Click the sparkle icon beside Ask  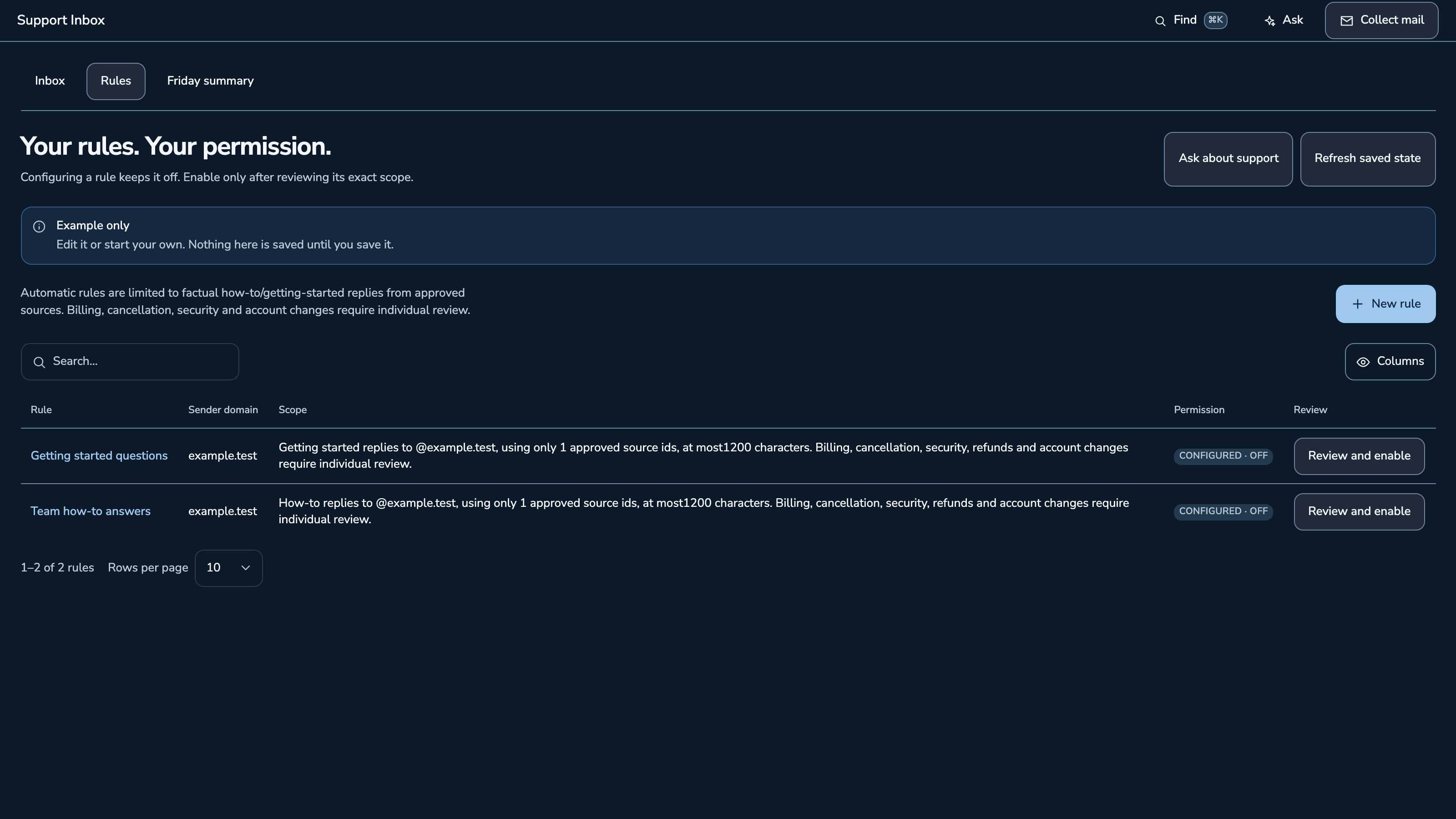[x=1270, y=21]
